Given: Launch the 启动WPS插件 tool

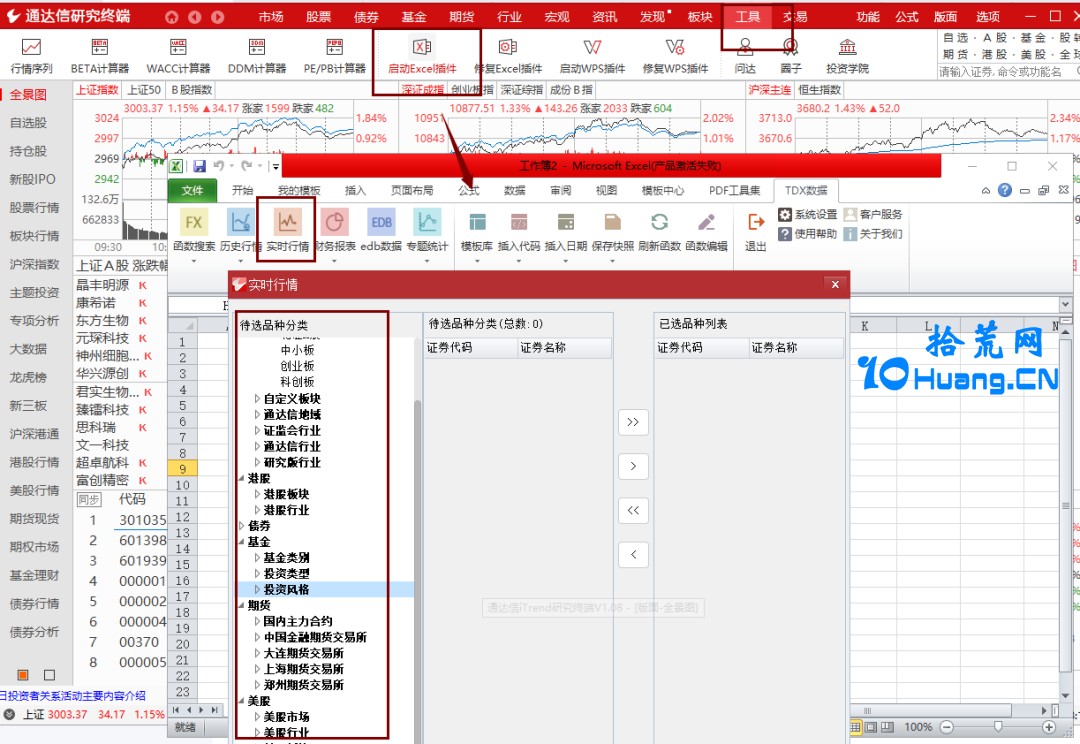Looking at the screenshot, I should (592, 55).
